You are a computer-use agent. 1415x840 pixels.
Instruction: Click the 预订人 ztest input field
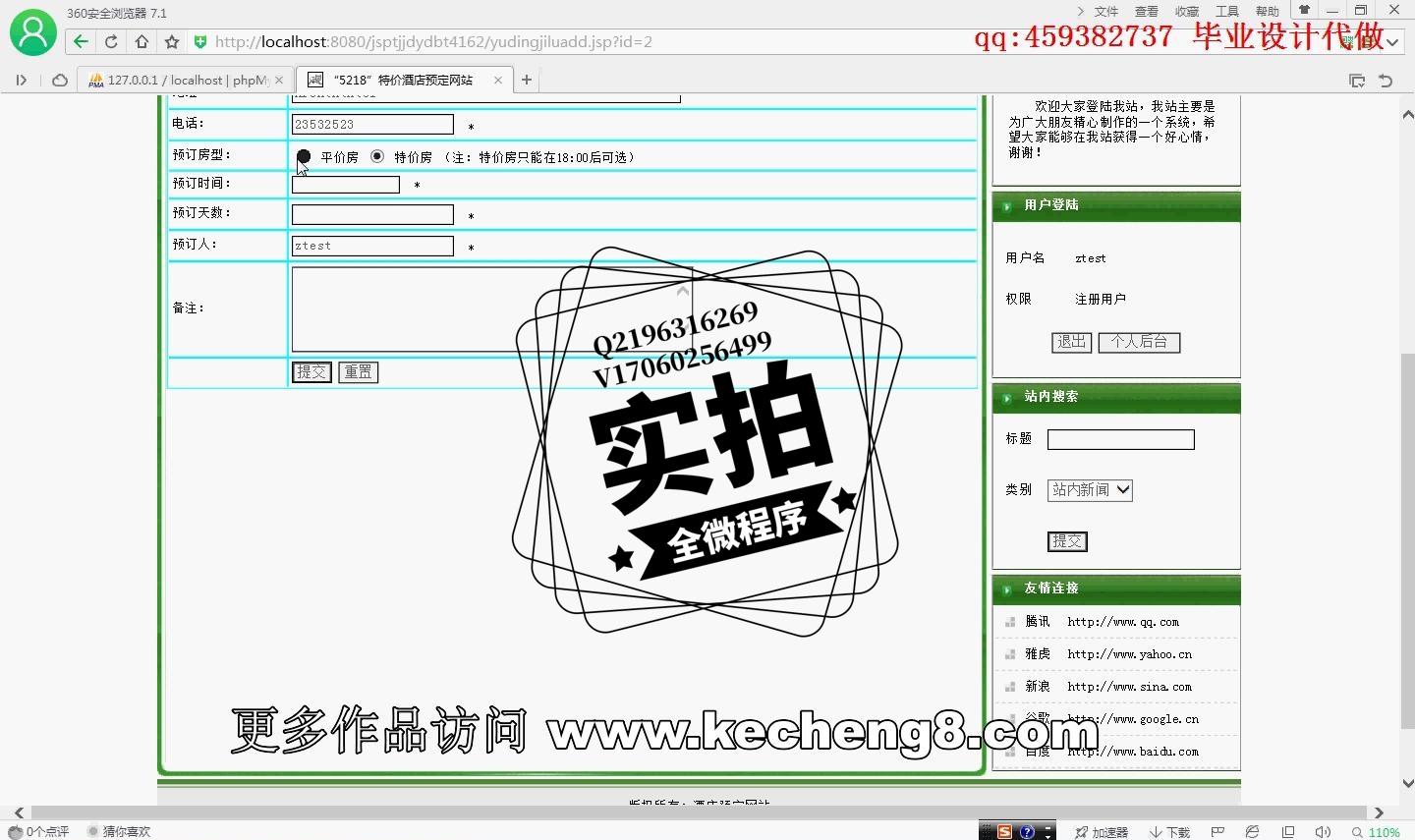[x=372, y=246]
